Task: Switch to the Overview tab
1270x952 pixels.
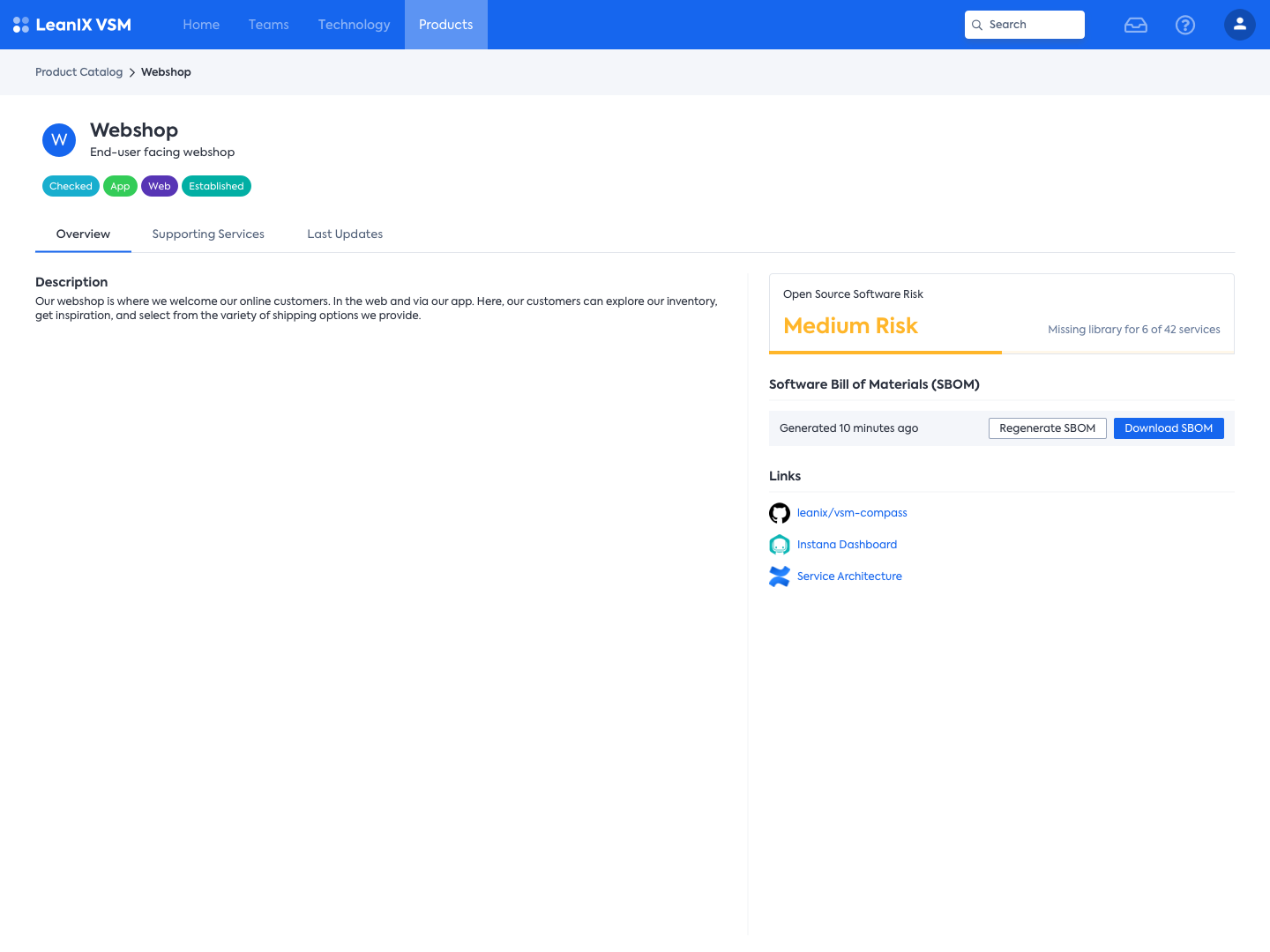Action: tap(83, 234)
